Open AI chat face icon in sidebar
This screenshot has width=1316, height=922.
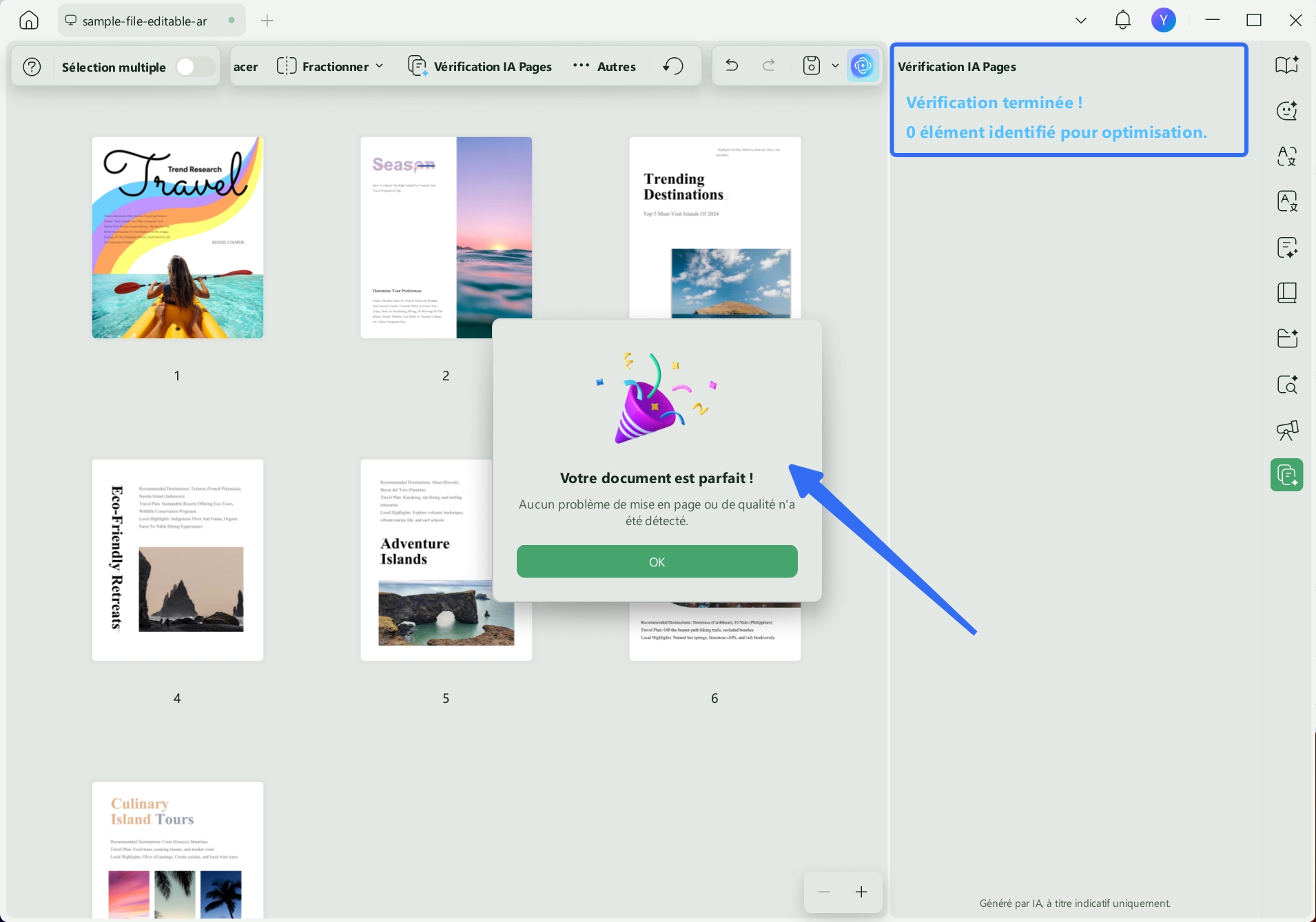tap(1287, 110)
